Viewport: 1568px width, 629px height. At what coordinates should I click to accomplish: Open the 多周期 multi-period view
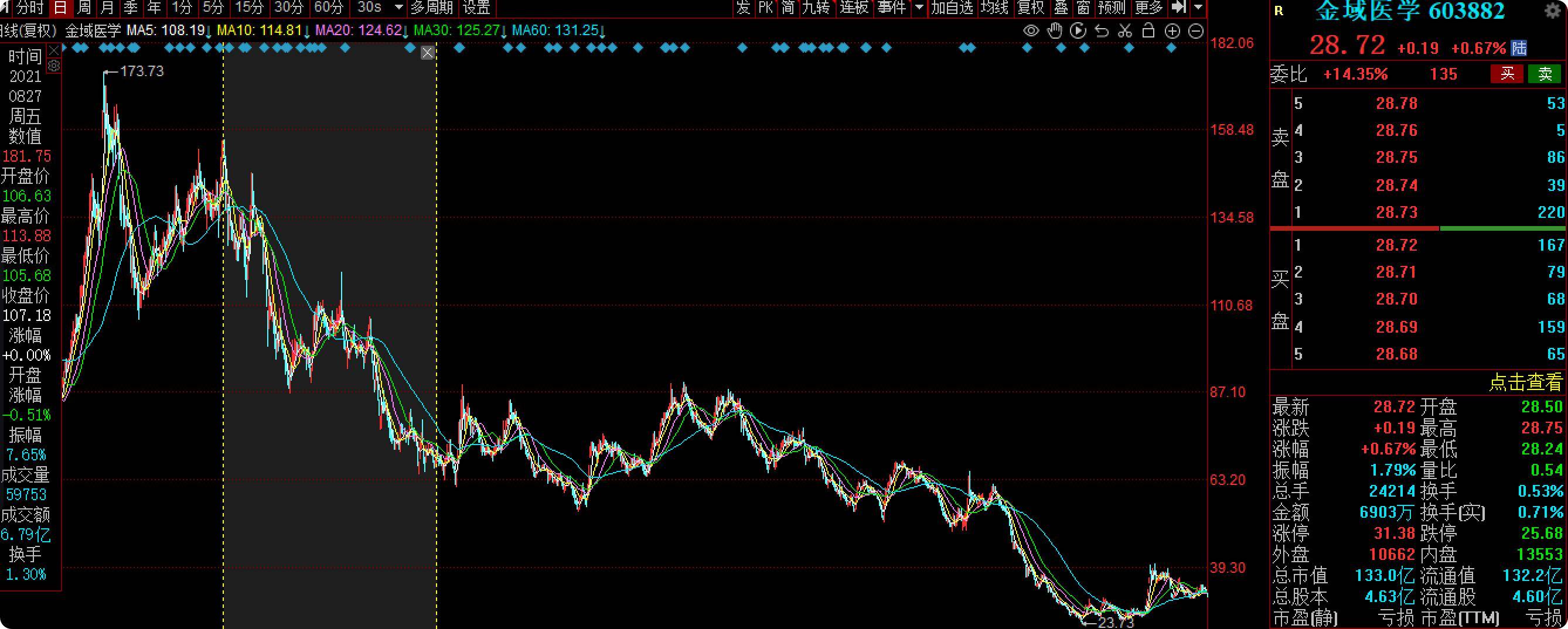click(432, 8)
